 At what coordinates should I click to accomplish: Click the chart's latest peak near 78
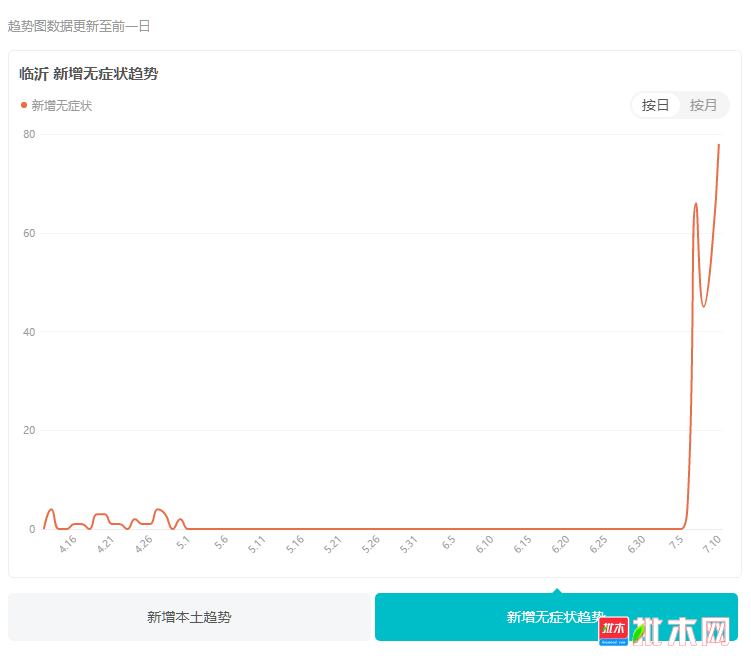click(x=718, y=144)
